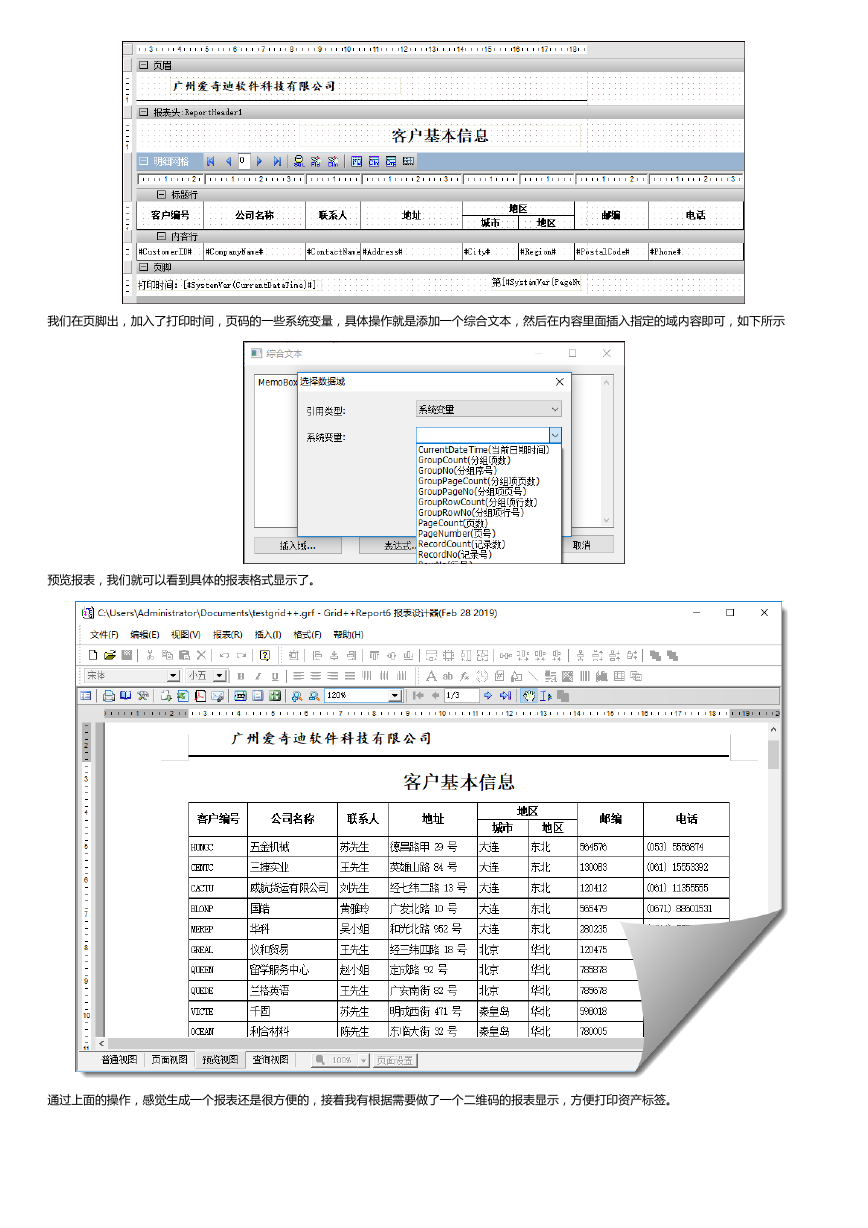Click the 页面设置 button

pyautogui.click(x=395, y=1059)
